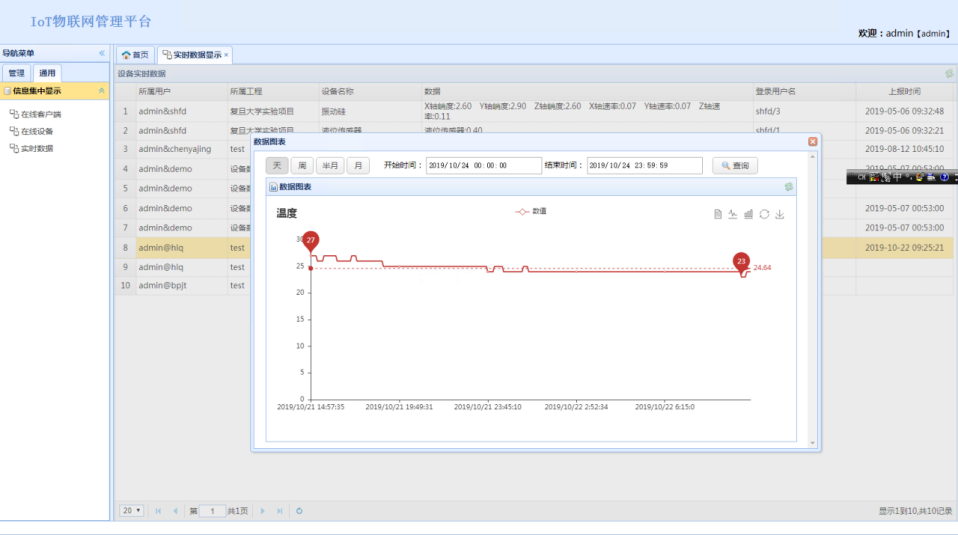Download chart as image icon
Image resolution: width=958 pixels, height=535 pixels.
tap(780, 214)
